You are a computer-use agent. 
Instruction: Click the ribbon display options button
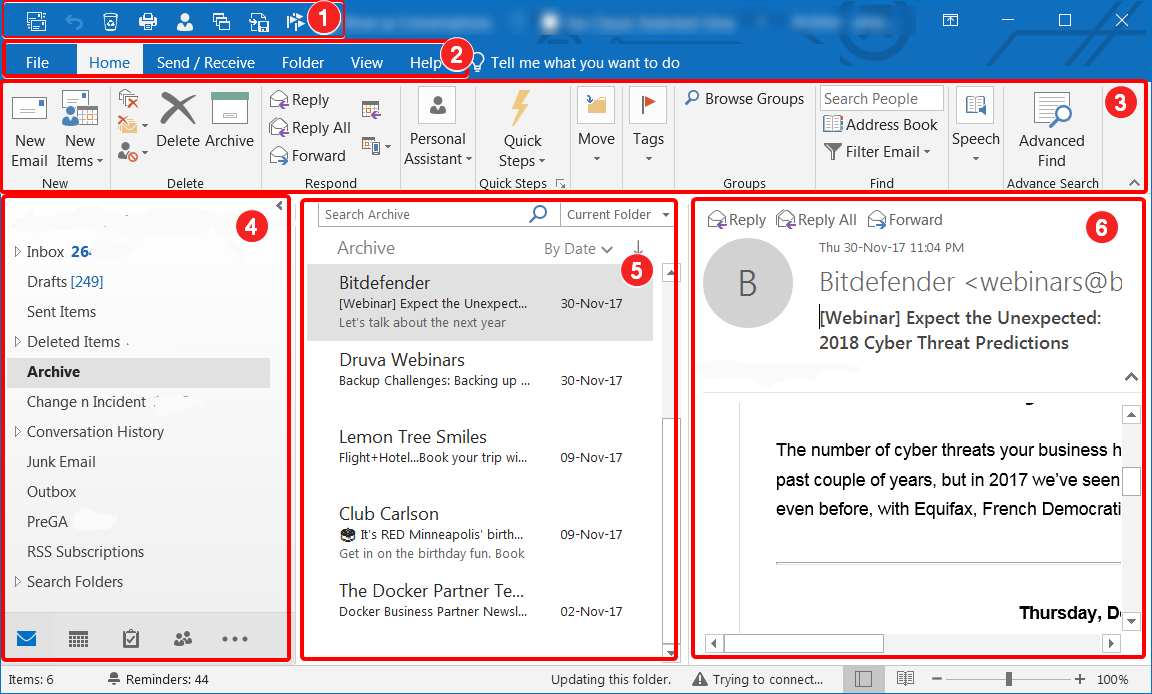[950, 21]
